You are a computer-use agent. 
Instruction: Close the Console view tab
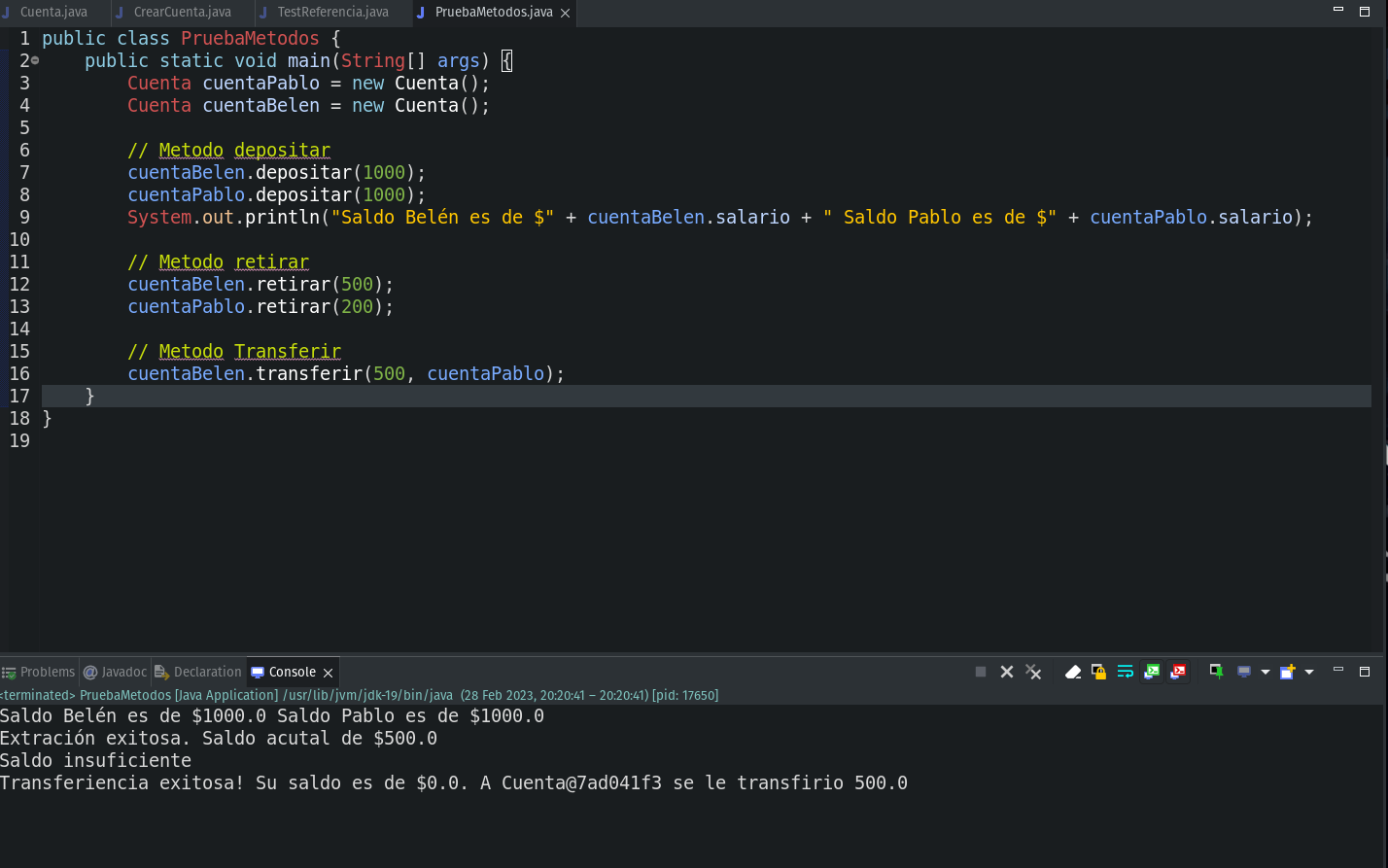coord(328,673)
